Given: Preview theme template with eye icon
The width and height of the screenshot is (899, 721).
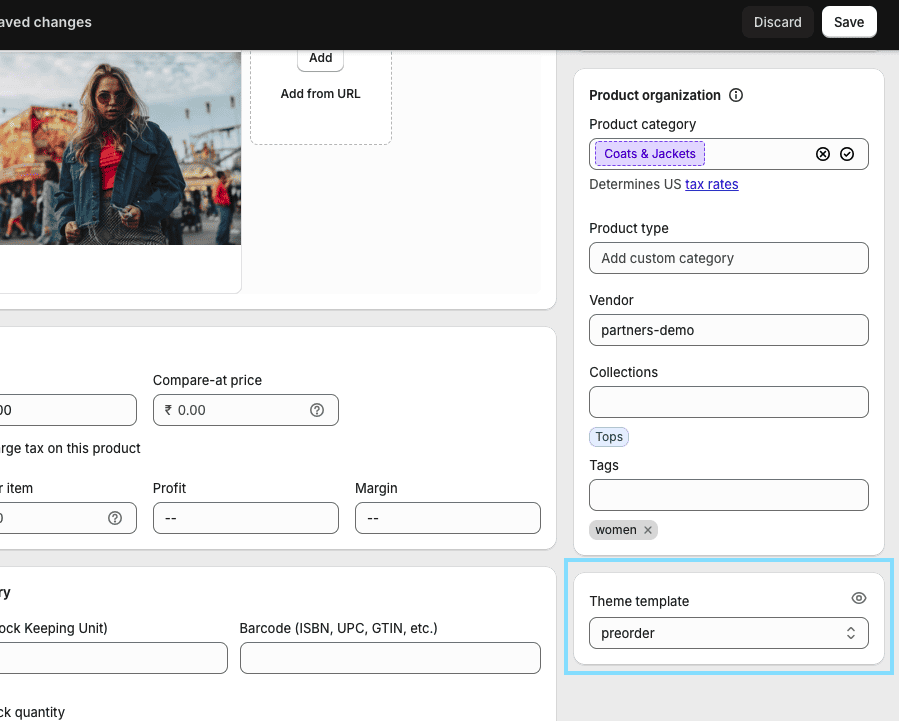Looking at the screenshot, I should tap(858, 598).
